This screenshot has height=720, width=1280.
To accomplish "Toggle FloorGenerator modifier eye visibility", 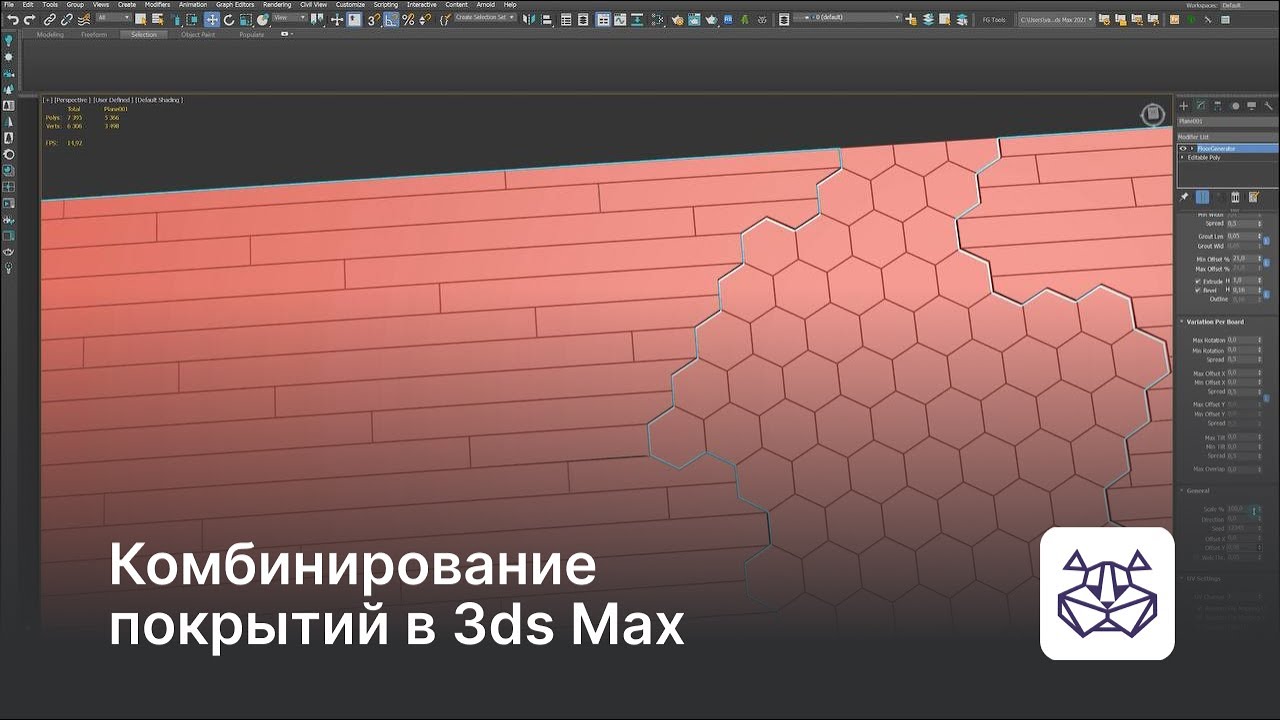I will point(1183,148).
